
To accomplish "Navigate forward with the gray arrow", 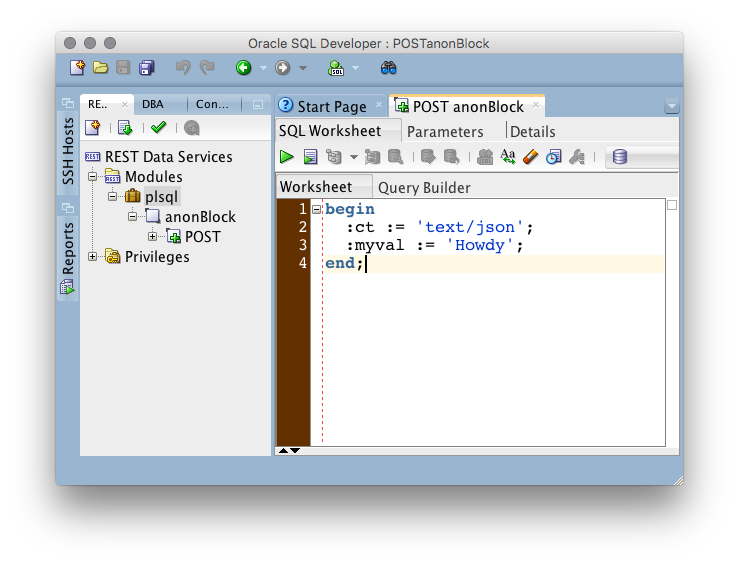I will pyautogui.click(x=282, y=68).
